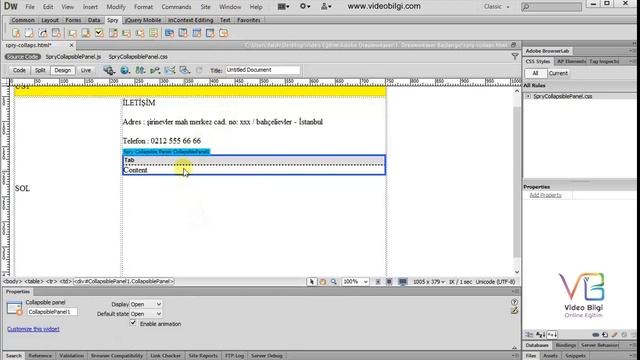Open the Default state dropdown

coord(146,314)
